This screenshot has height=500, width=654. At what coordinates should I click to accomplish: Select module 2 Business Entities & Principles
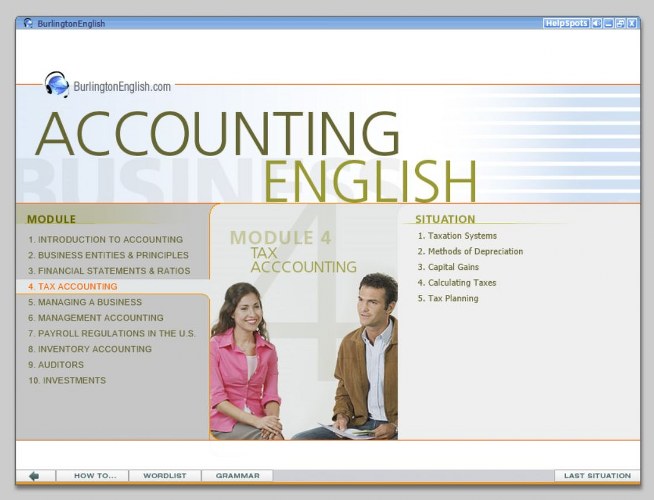coord(108,255)
